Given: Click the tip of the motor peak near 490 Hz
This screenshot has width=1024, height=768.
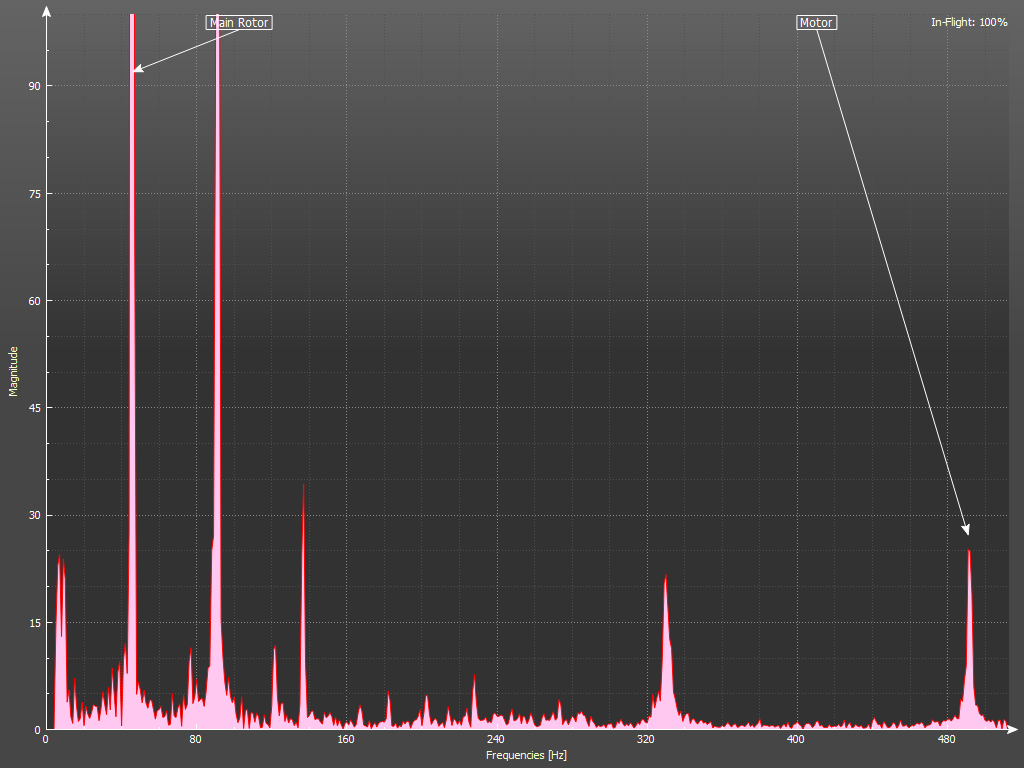Looking at the screenshot, I should pos(969,552).
